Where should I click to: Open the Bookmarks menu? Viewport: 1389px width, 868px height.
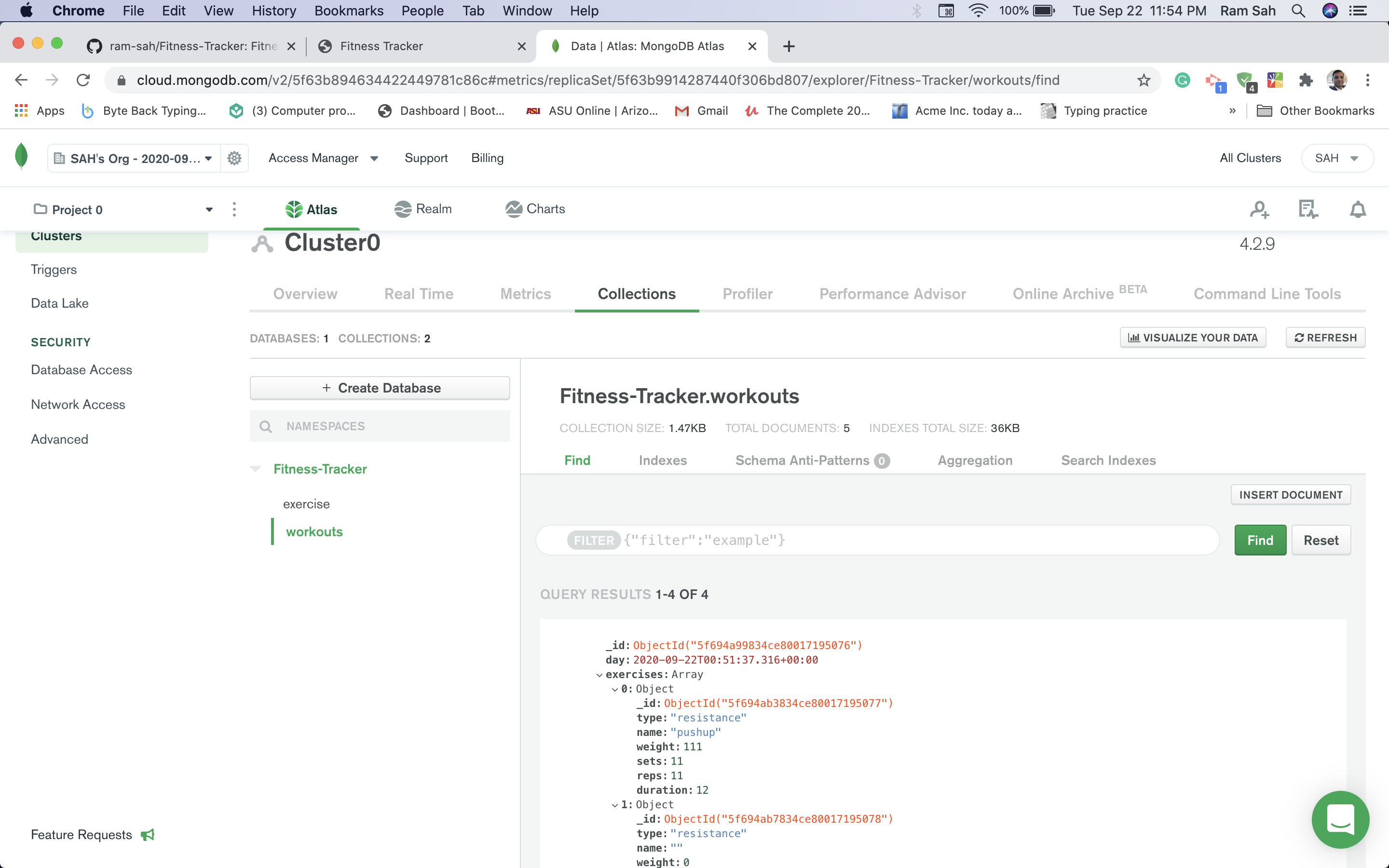pyautogui.click(x=348, y=10)
